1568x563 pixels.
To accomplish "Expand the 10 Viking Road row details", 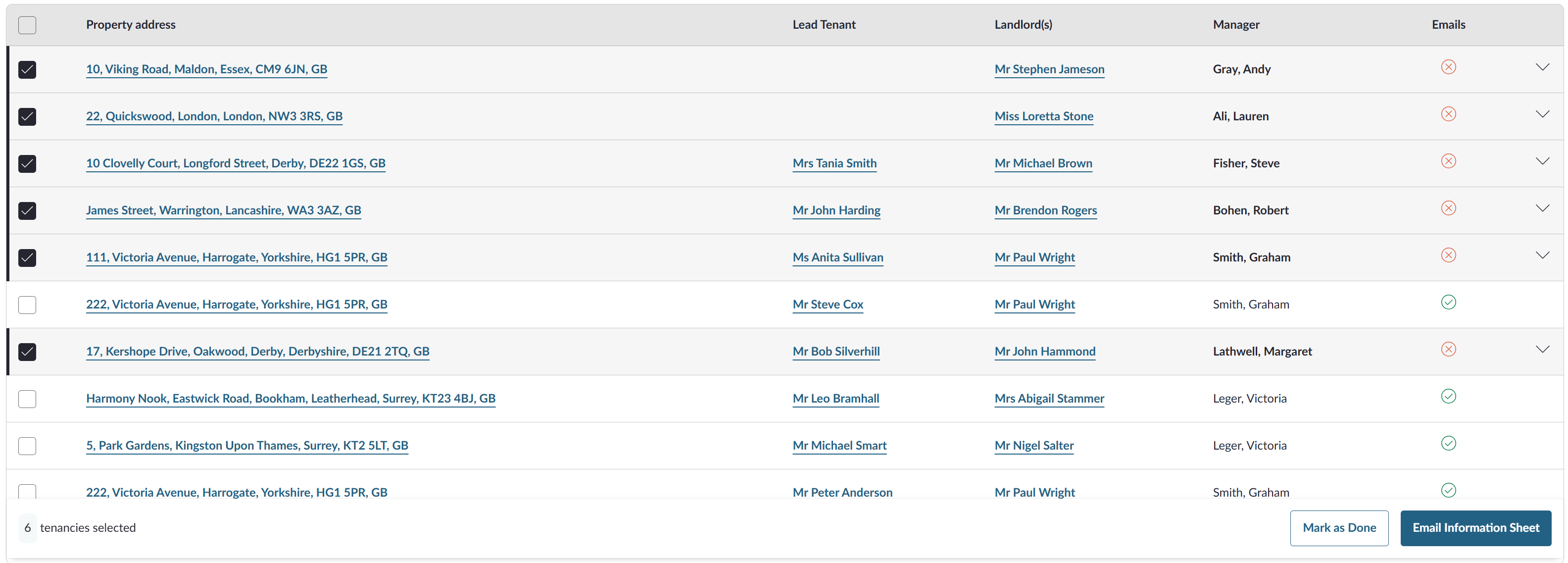I will tap(1542, 67).
